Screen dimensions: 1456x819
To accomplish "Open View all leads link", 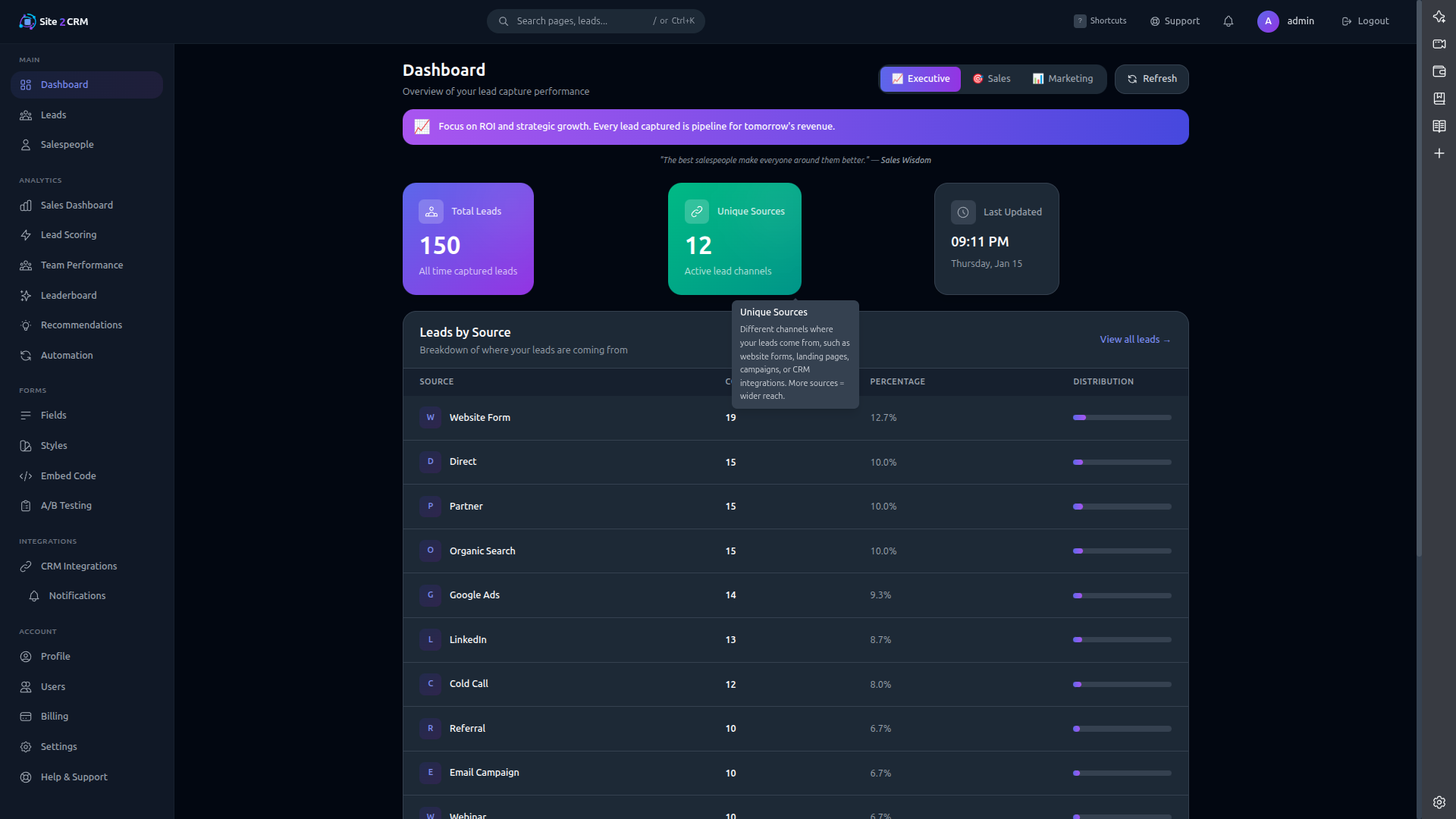I will 1135,339.
